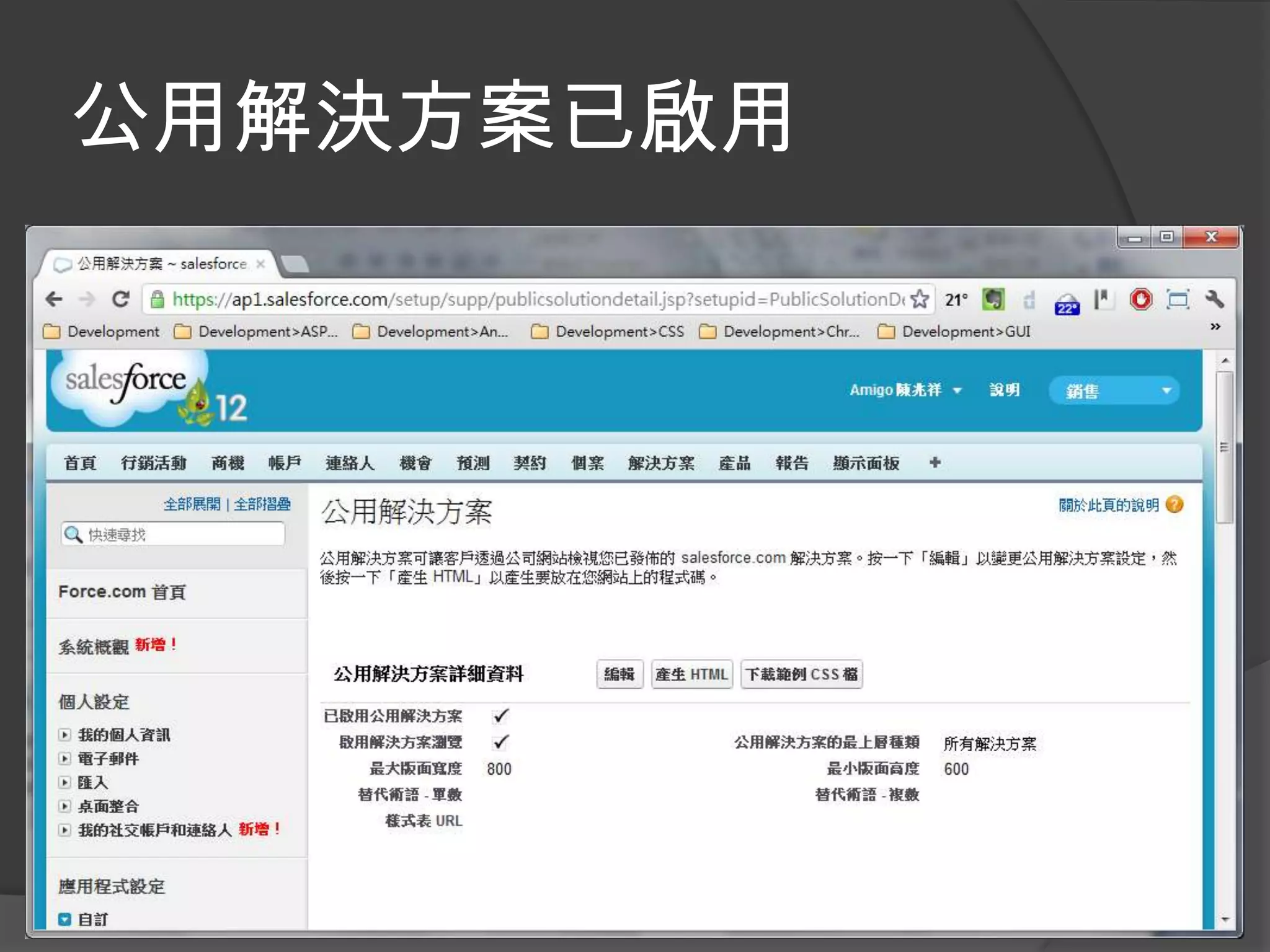Image resolution: width=1270 pixels, height=952 pixels.
Task: Click the 所有解決方案 value
Action: [990, 743]
